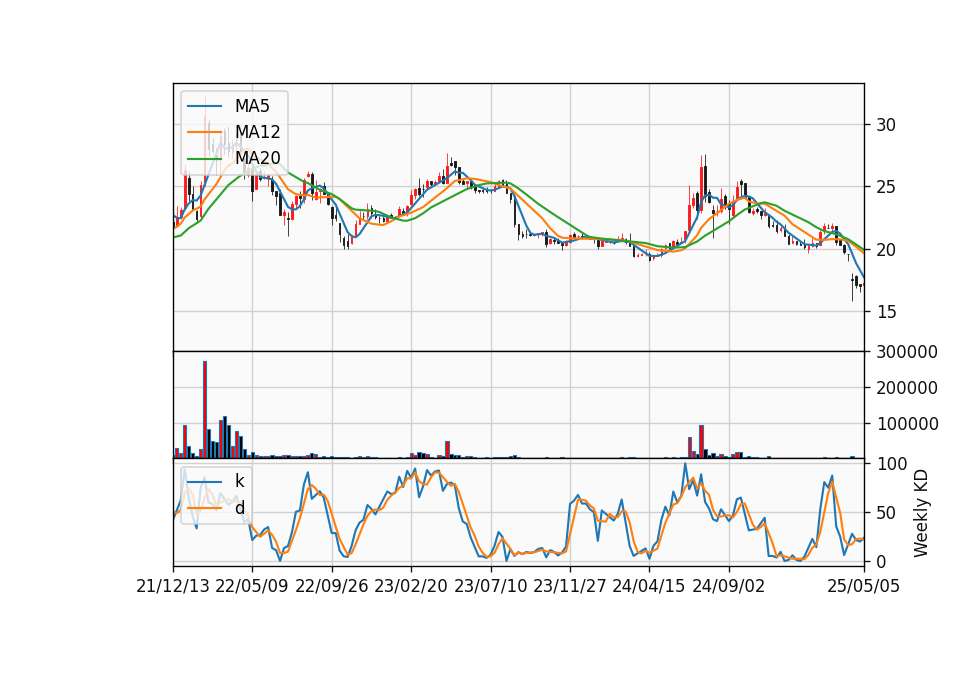Click the price axis label 30
This screenshot has width=960, height=690.
(x=886, y=125)
